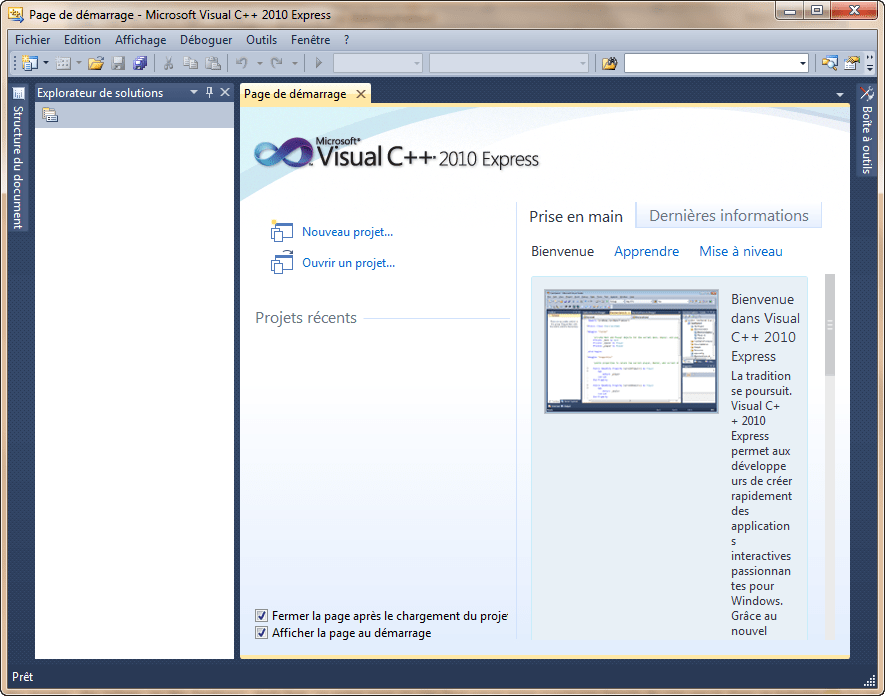Open the solution platform combo box
The height and width of the screenshot is (696, 885).
(509, 63)
